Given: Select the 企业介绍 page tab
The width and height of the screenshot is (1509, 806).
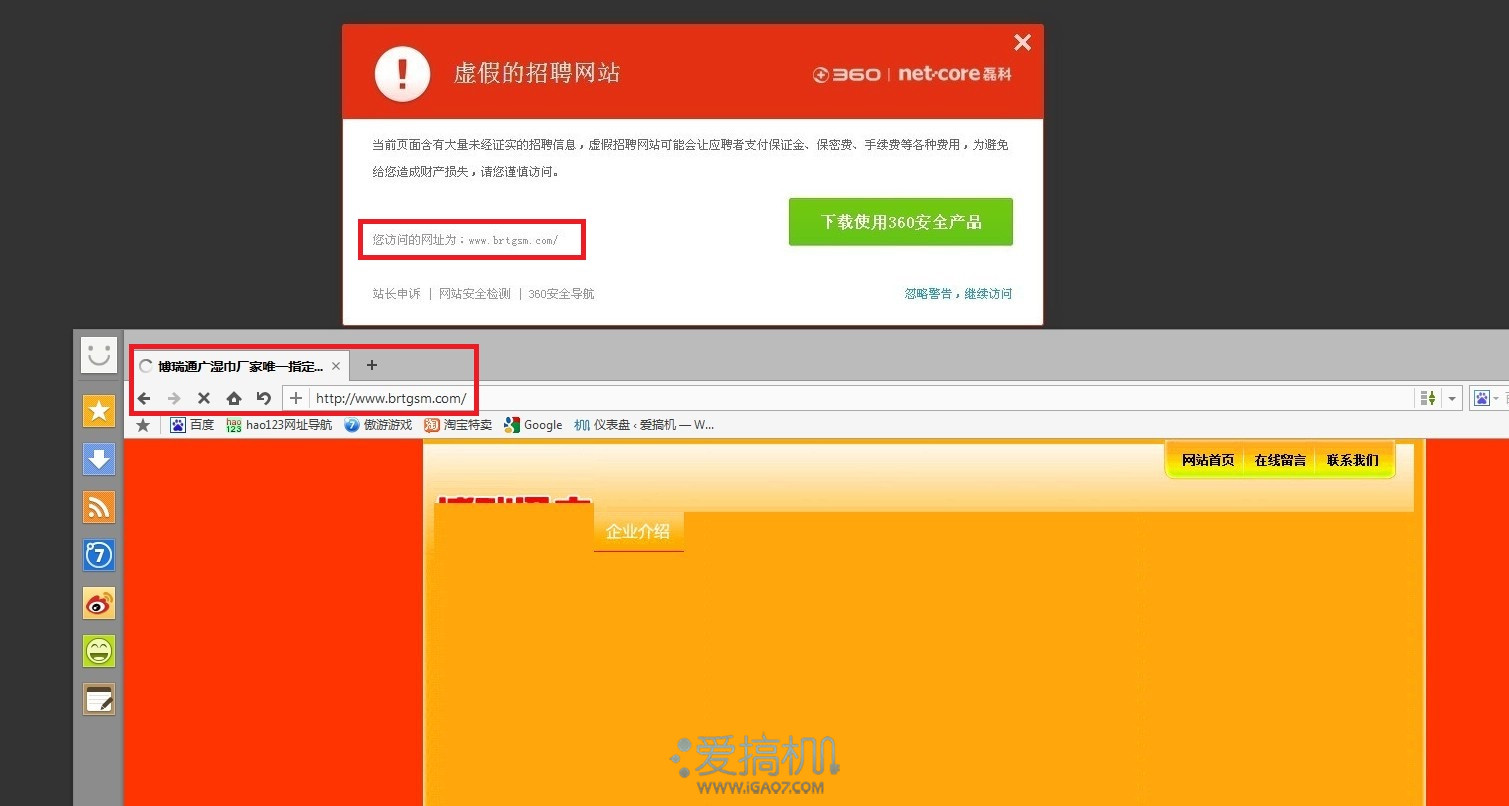Looking at the screenshot, I should [x=638, y=531].
